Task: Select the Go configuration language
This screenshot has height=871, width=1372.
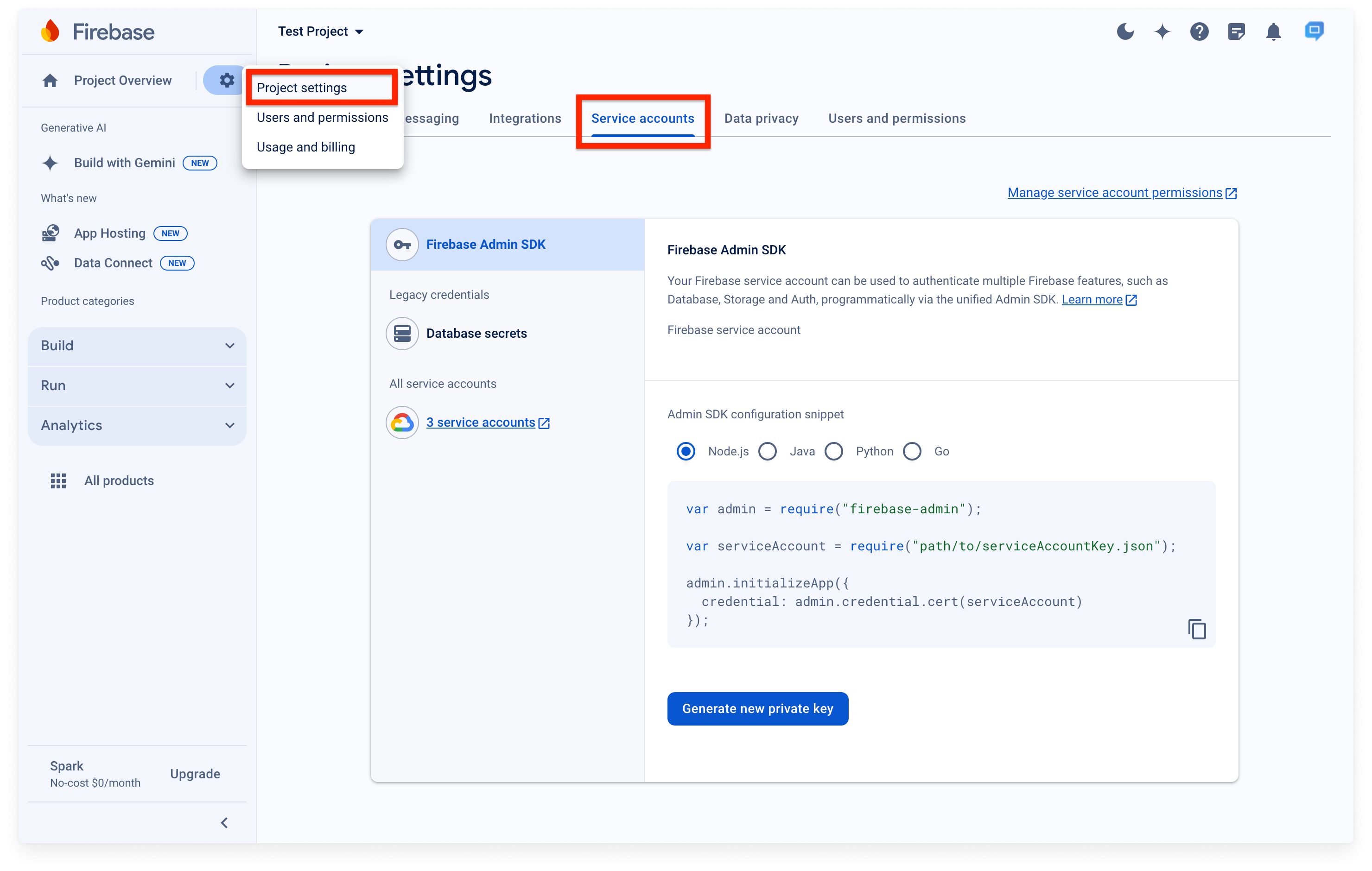Action: click(912, 451)
